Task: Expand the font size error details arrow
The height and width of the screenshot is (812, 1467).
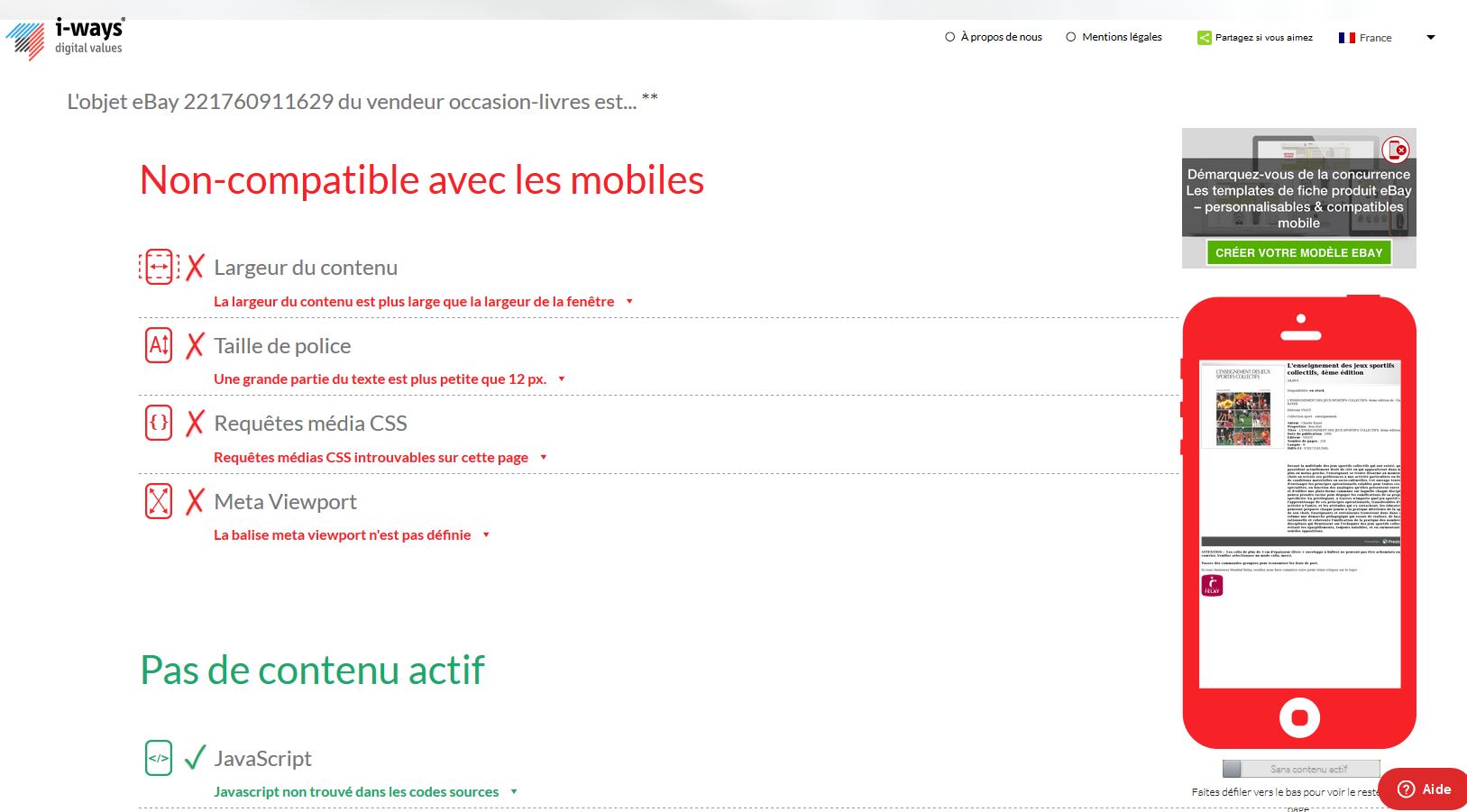Action: (562, 379)
